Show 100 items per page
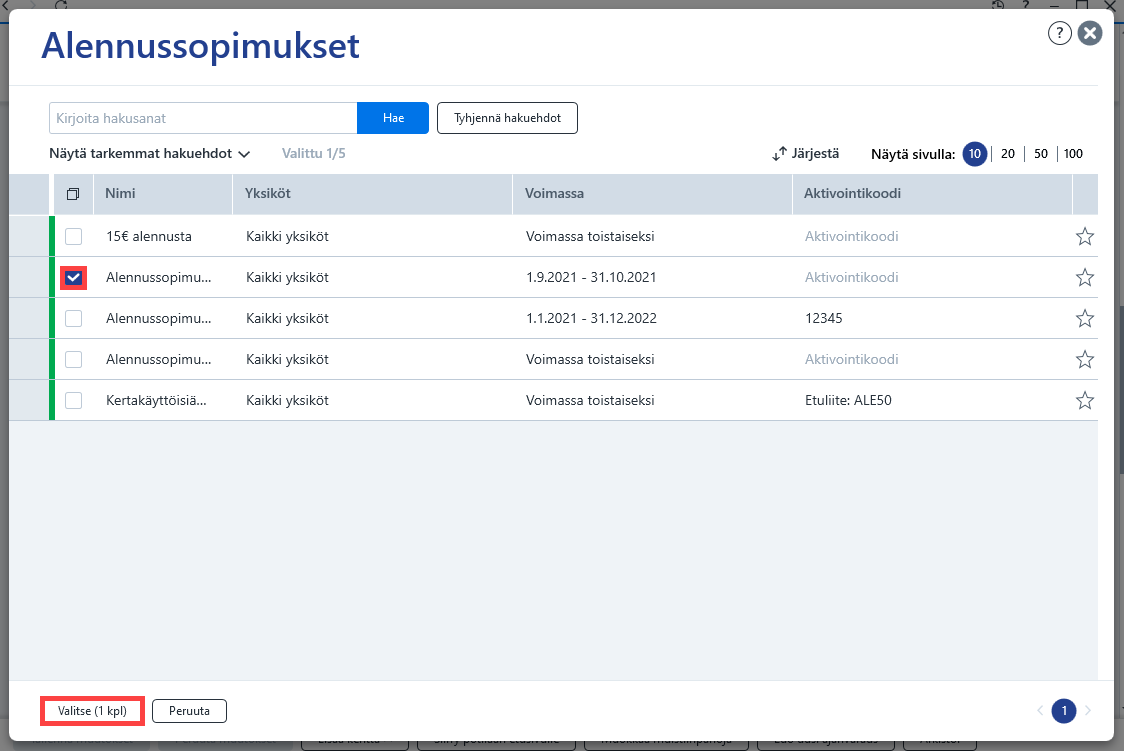This screenshot has width=1124, height=751. (1073, 154)
